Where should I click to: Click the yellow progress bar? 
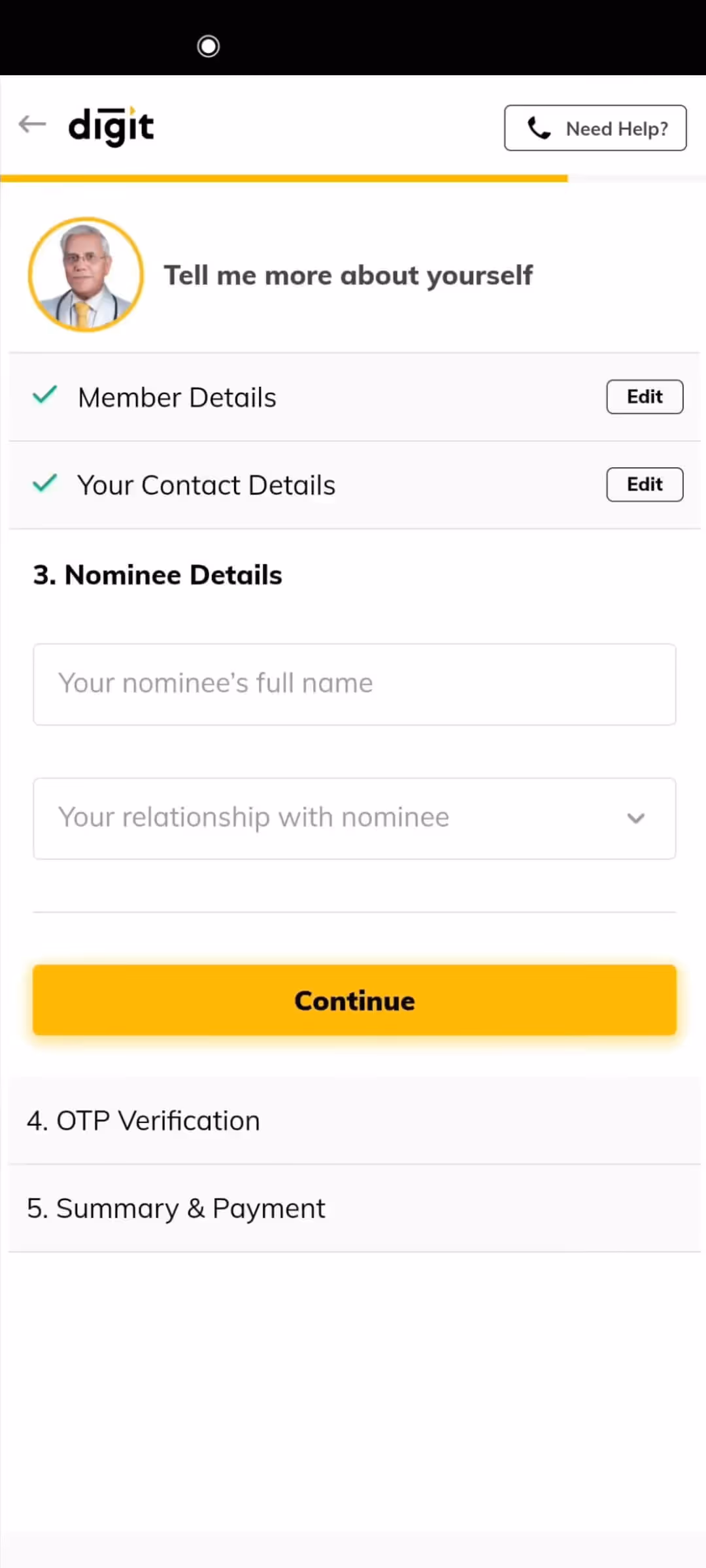pyautogui.click(x=284, y=178)
